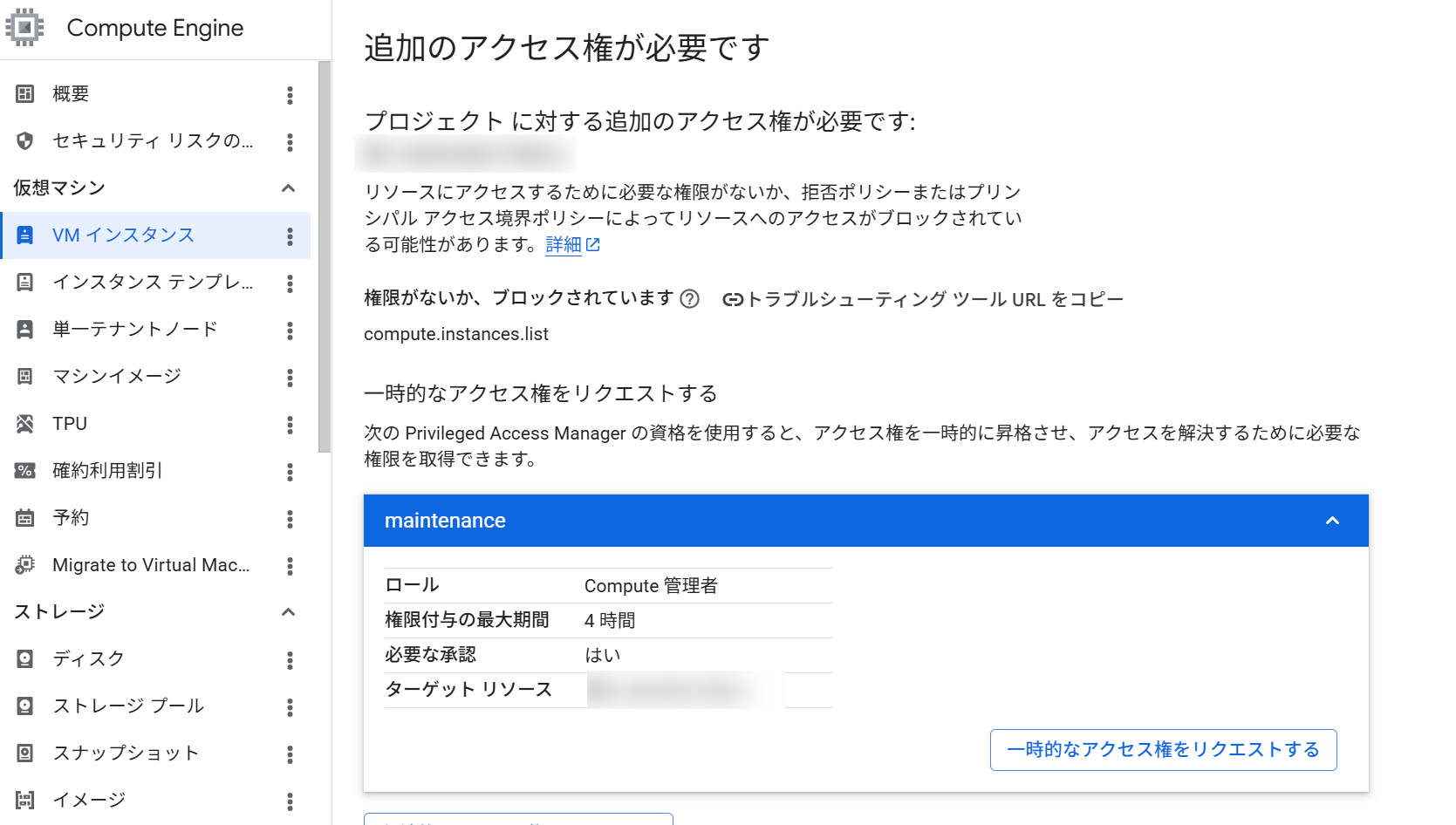Click the 予約 calendar icon
The image size is (1456, 825).
[x=24, y=517]
